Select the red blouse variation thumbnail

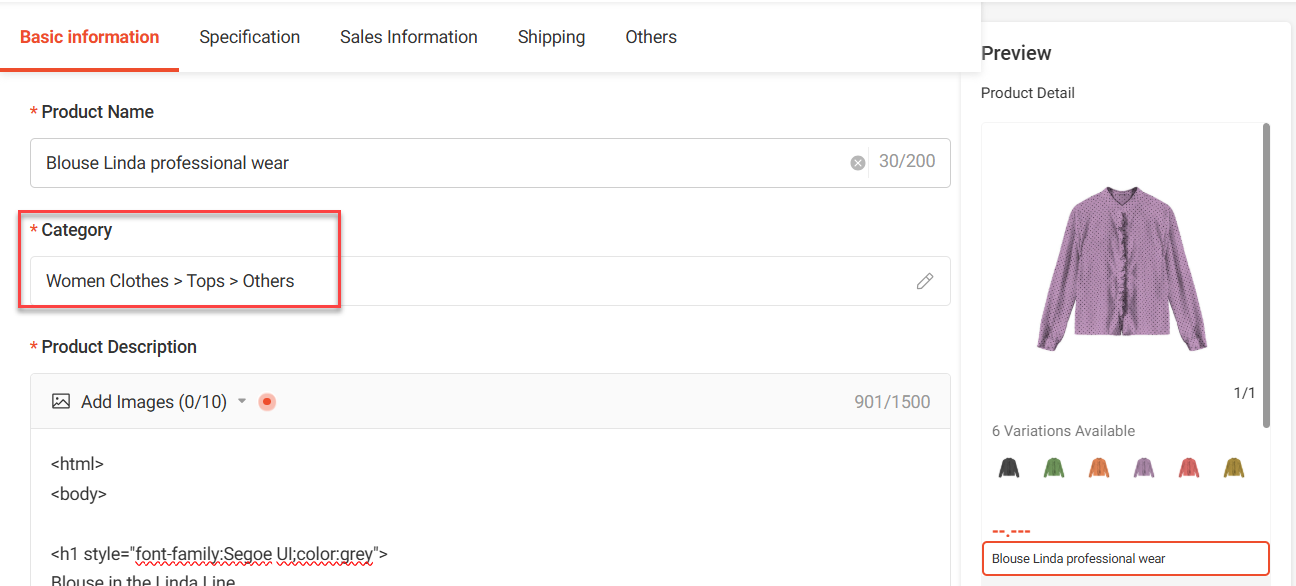1189,467
